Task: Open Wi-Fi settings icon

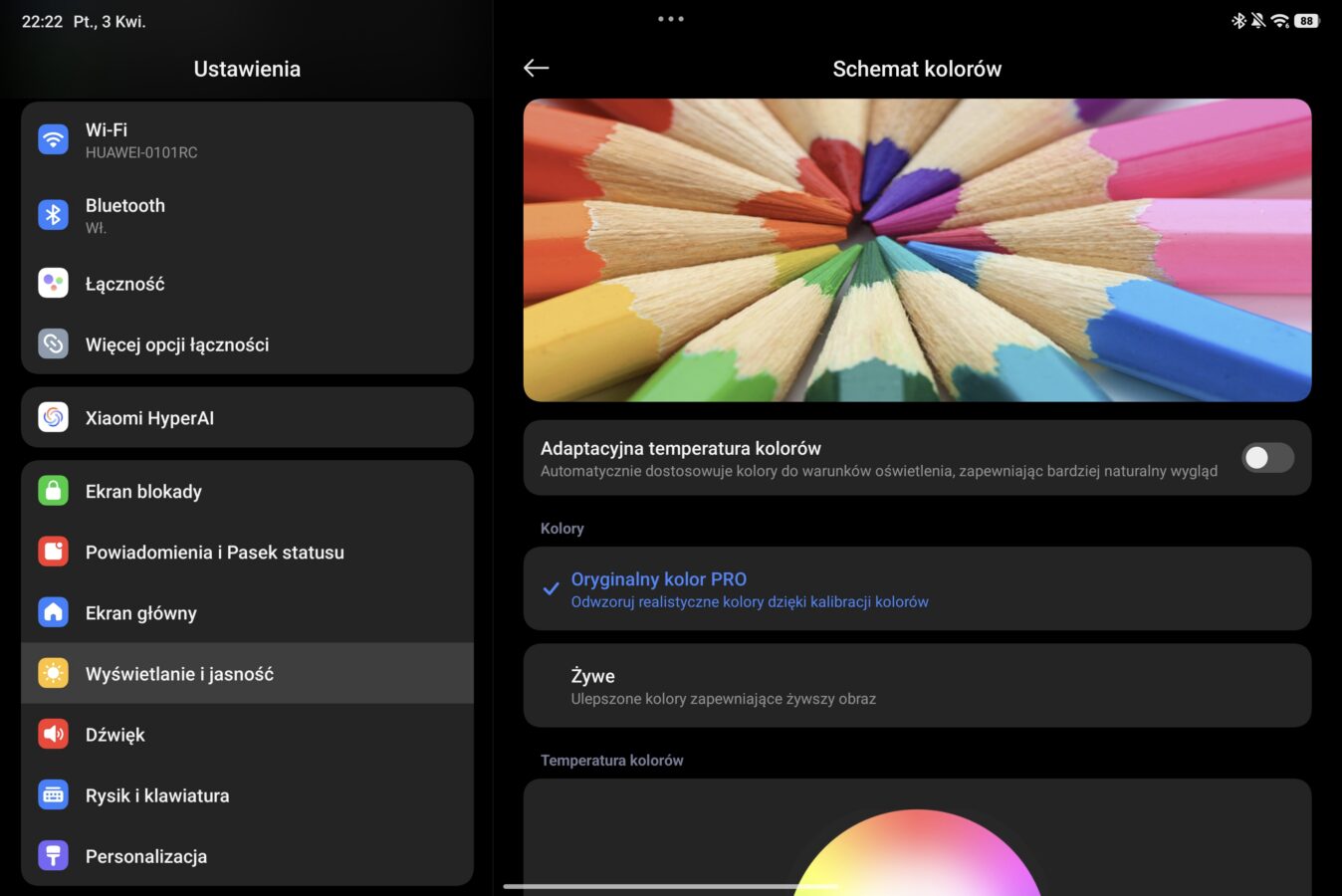Action: (x=54, y=139)
